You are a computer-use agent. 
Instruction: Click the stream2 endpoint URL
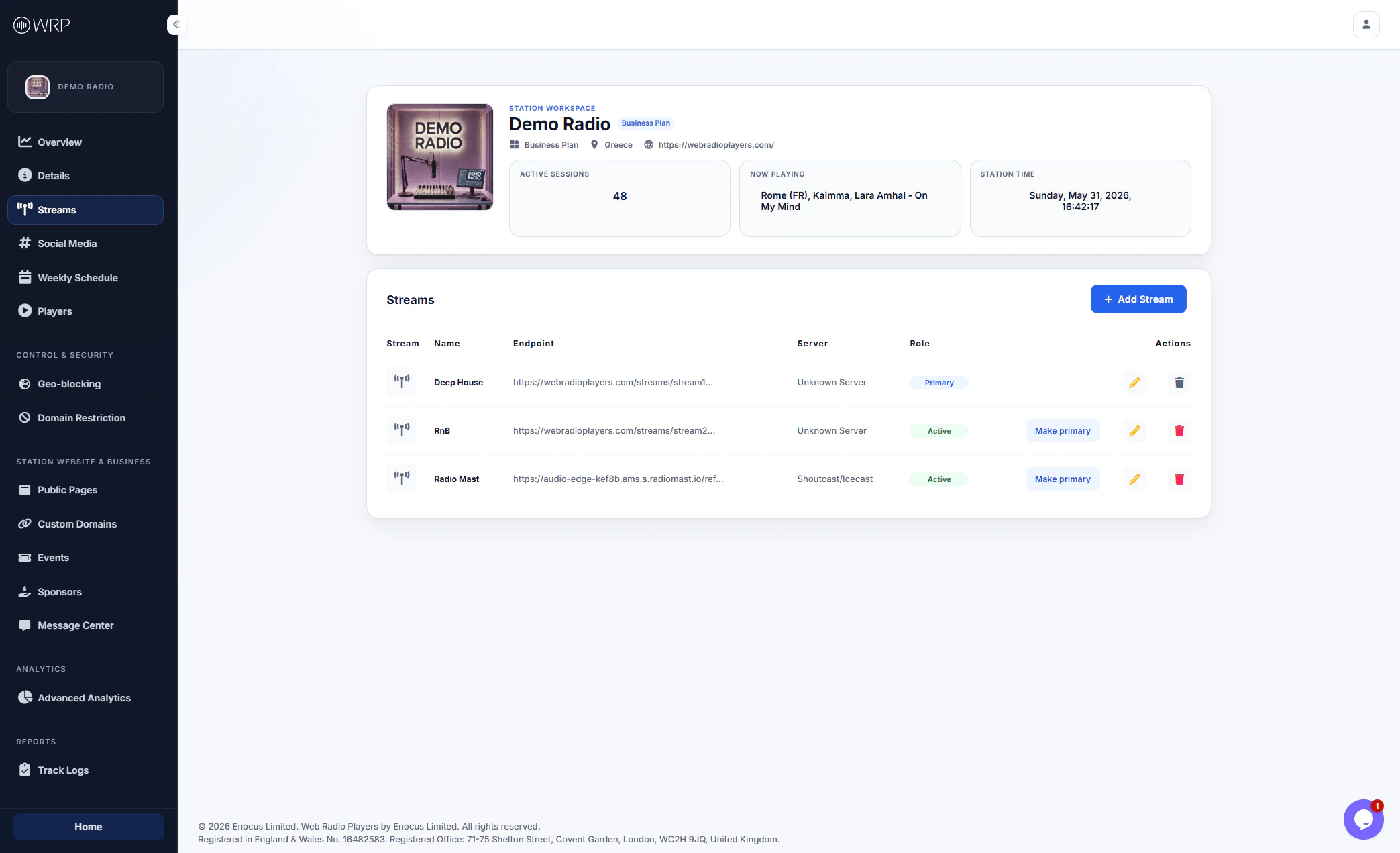[x=614, y=431]
